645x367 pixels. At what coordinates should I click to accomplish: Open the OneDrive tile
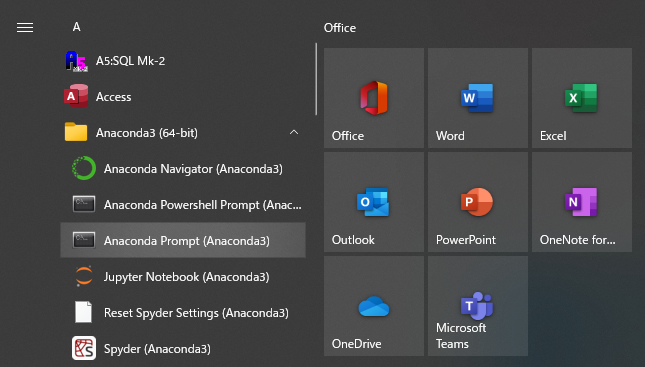(x=374, y=306)
